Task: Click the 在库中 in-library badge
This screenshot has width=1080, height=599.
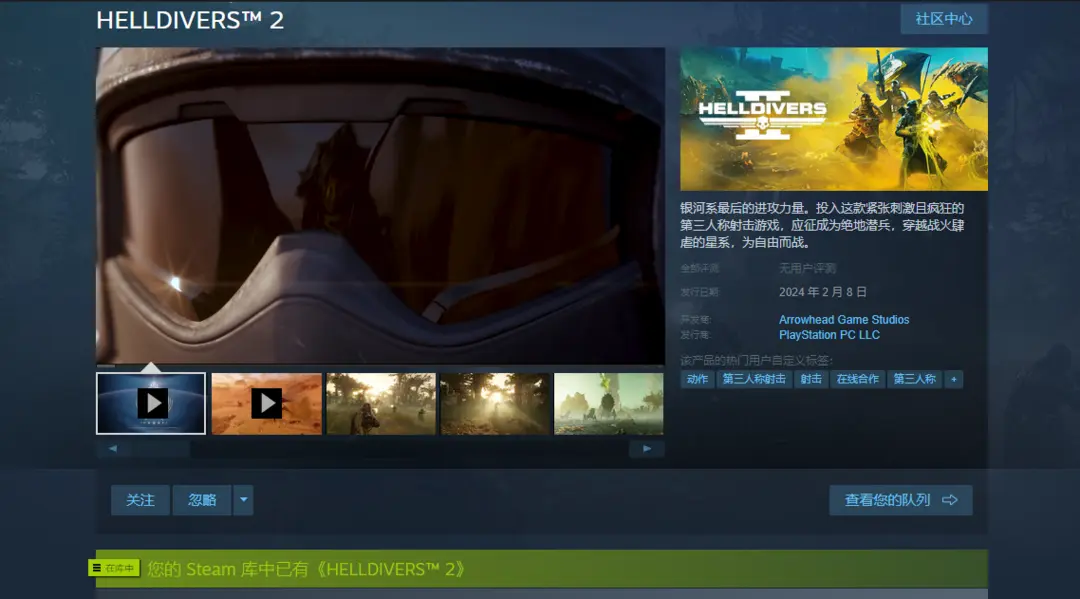Action: tap(114, 568)
